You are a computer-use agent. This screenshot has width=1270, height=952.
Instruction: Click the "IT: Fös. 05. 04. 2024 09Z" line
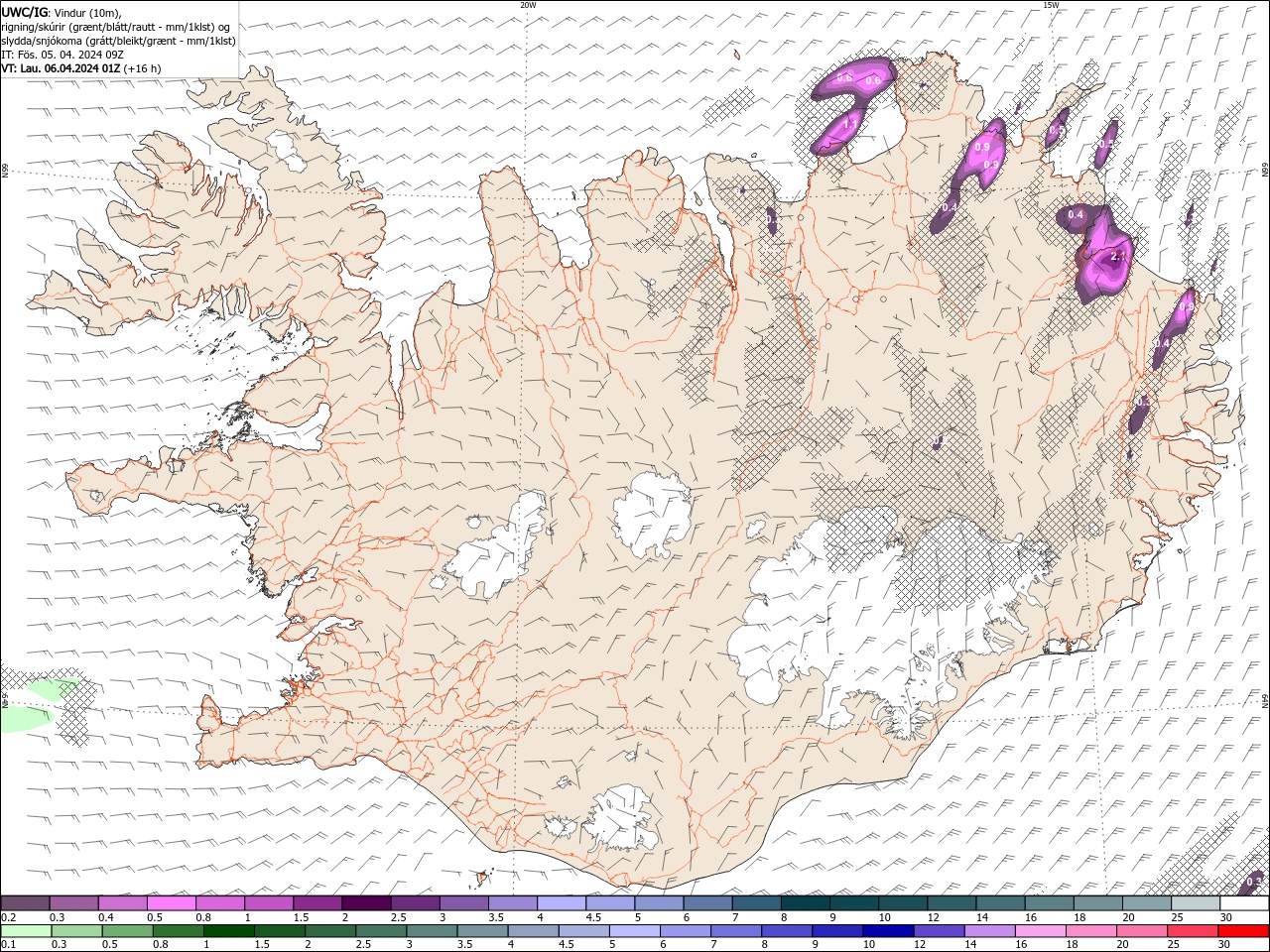click(63, 55)
